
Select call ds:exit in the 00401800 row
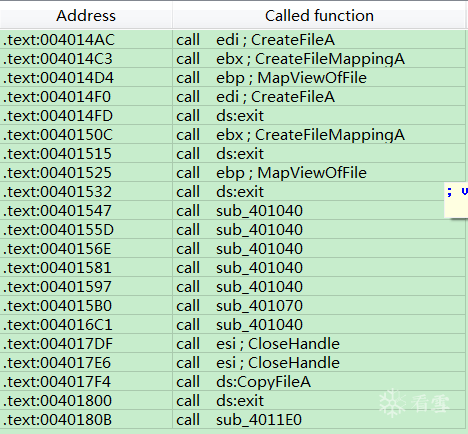(220, 401)
